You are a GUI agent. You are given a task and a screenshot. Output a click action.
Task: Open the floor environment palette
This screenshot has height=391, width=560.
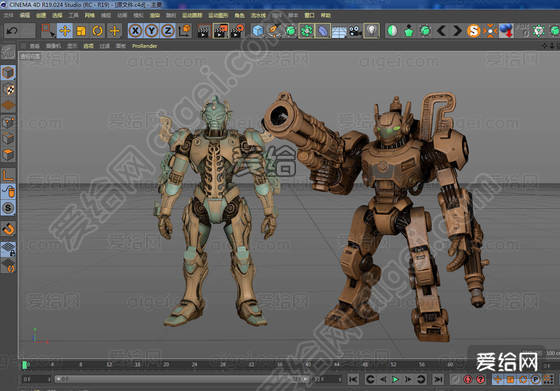339,31
